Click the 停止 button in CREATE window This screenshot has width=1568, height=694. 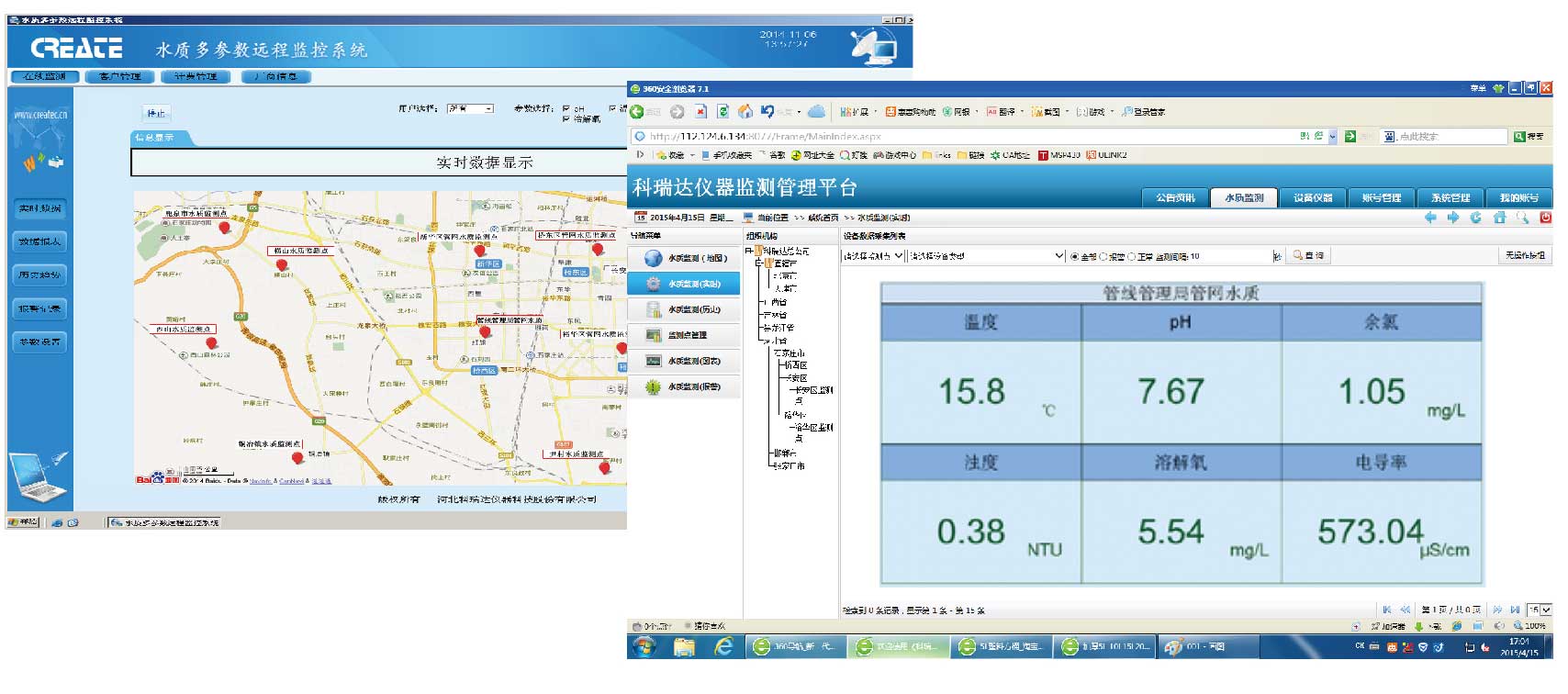[x=156, y=114]
